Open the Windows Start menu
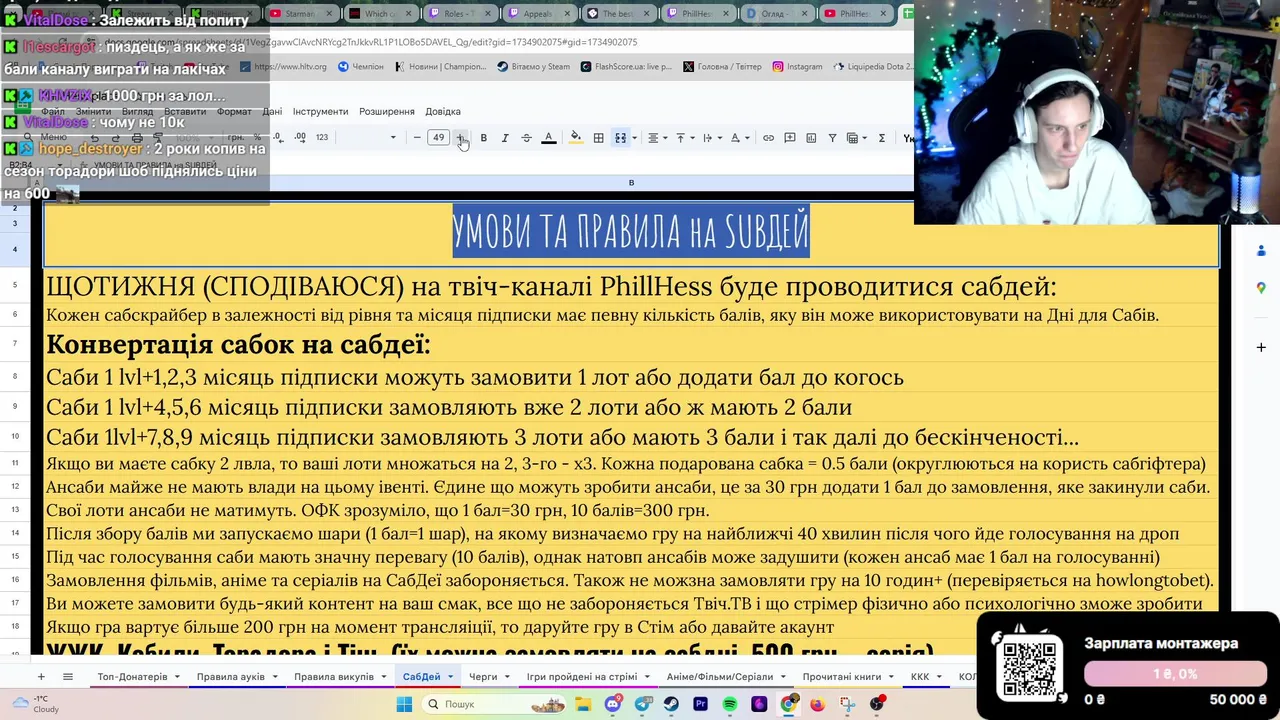Screen dimensions: 1280x720 (404, 704)
